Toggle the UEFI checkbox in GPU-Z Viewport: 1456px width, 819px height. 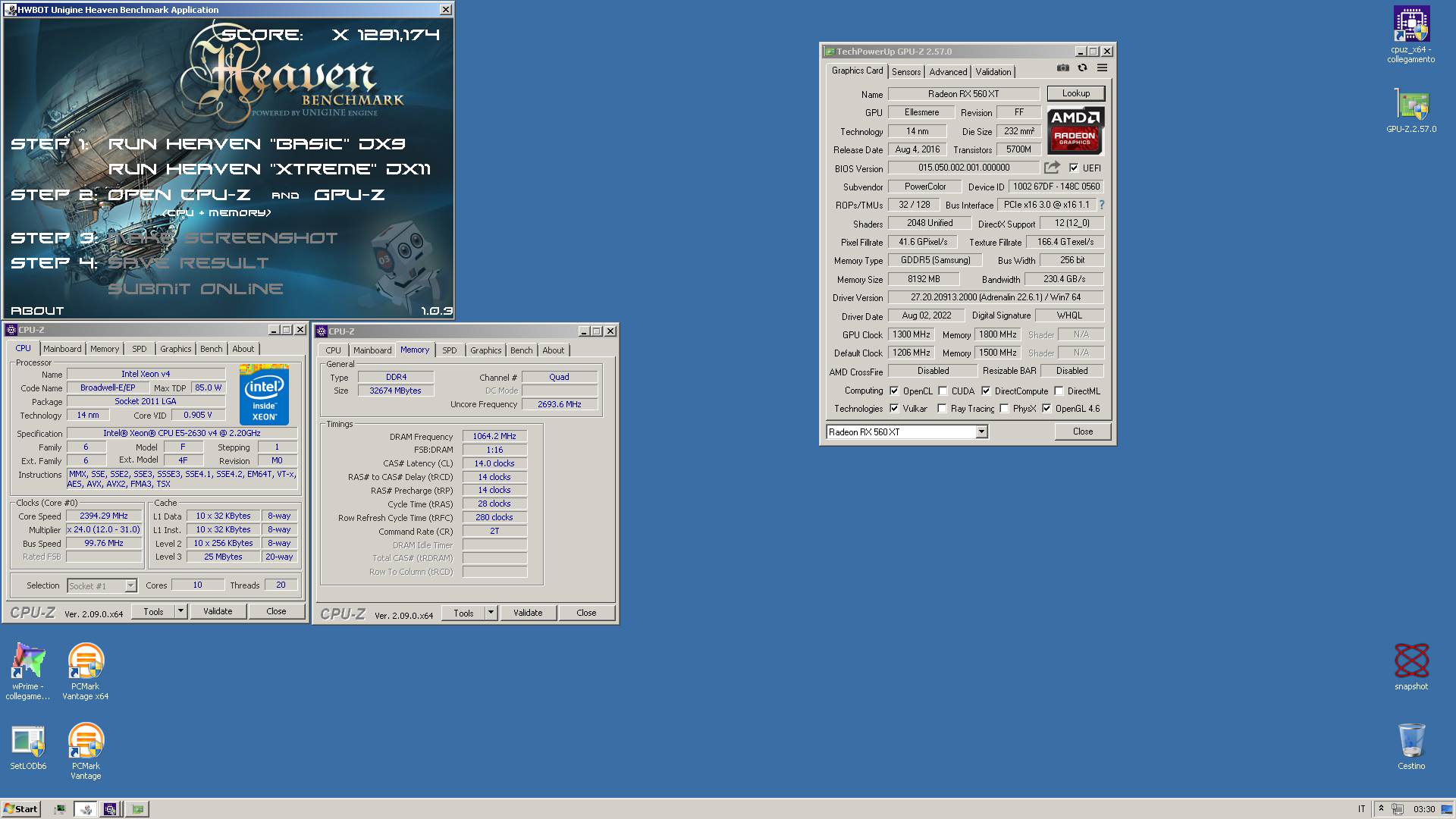[1074, 168]
